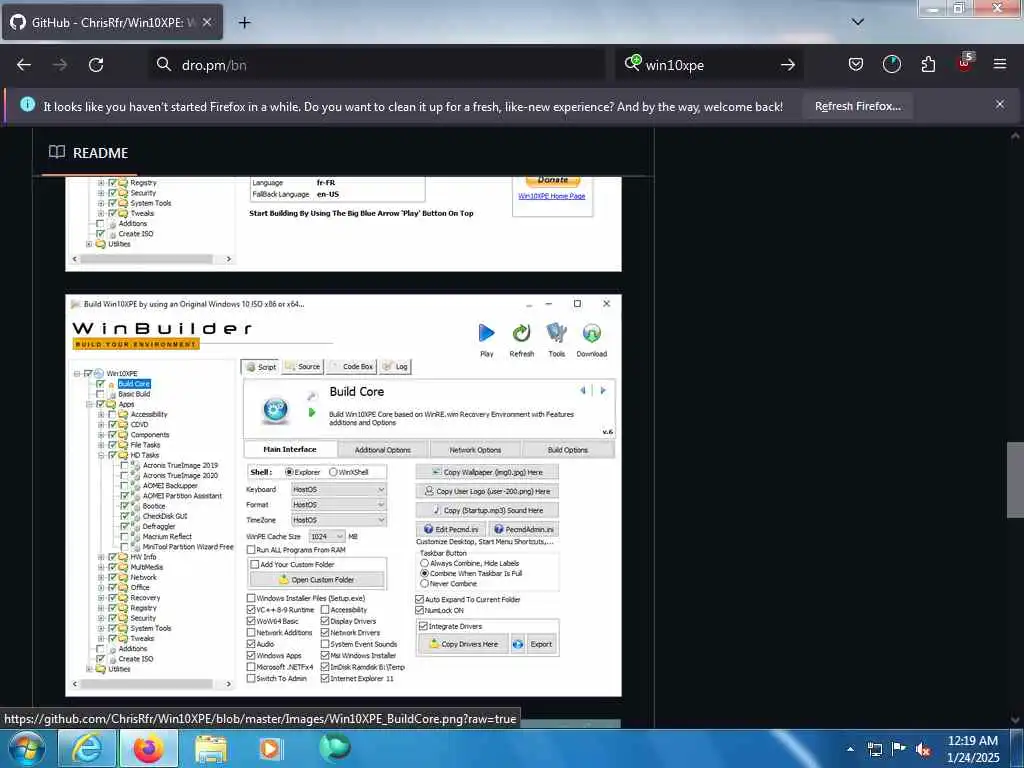Expand the MultiMedia tree node
The image size is (1024, 768).
pyautogui.click(x=101, y=567)
